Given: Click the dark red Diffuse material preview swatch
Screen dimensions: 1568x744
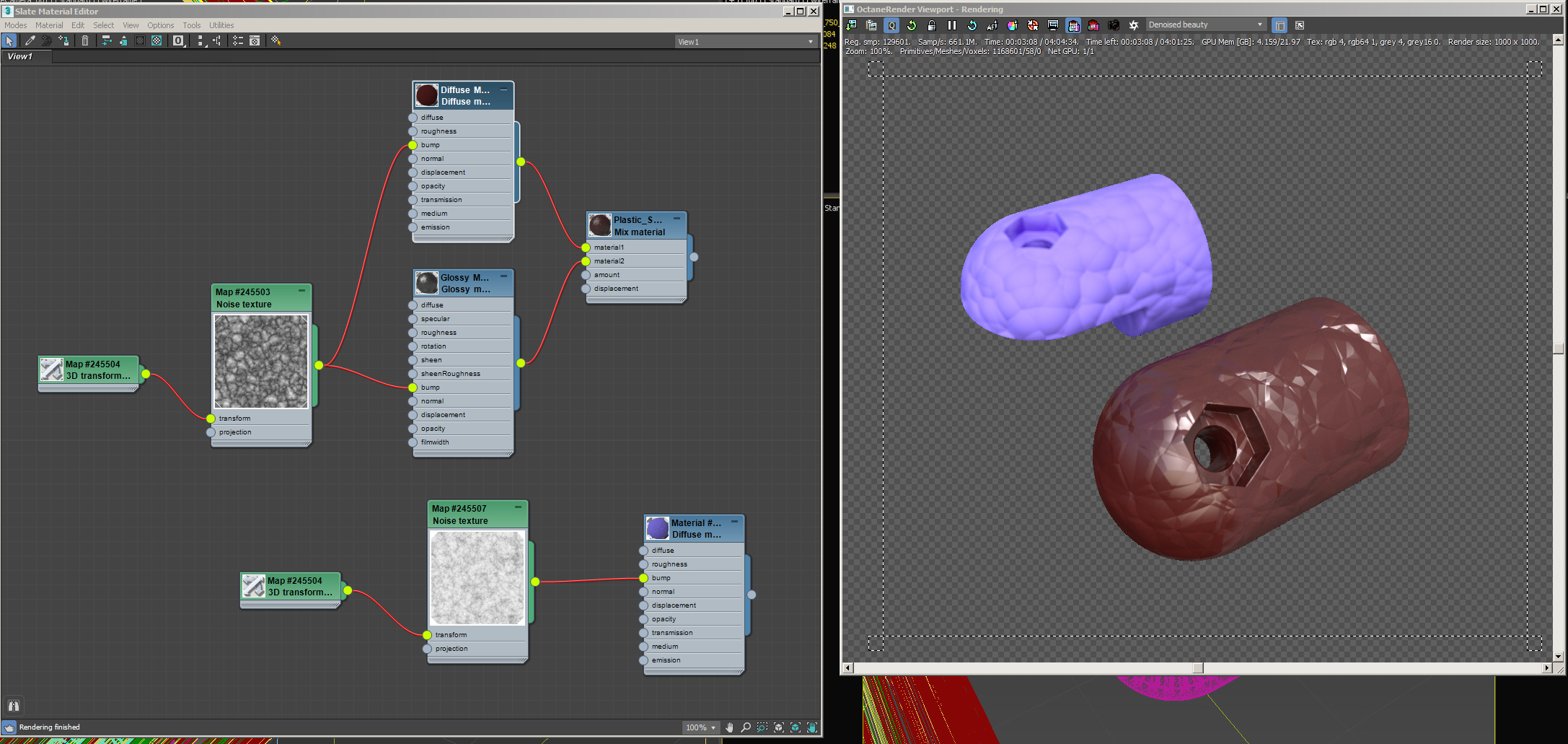Looking at the screenshot, I should (427, 95).
